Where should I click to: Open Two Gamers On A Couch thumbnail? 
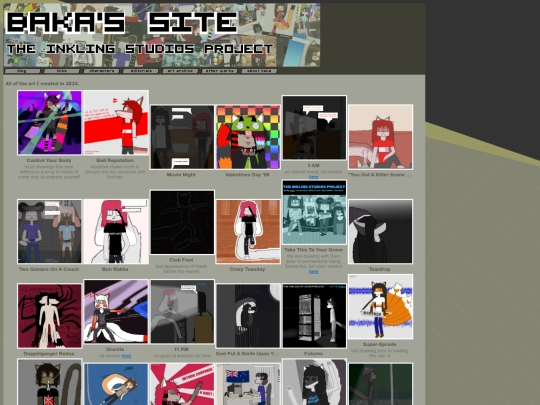[x=50, y=231]
